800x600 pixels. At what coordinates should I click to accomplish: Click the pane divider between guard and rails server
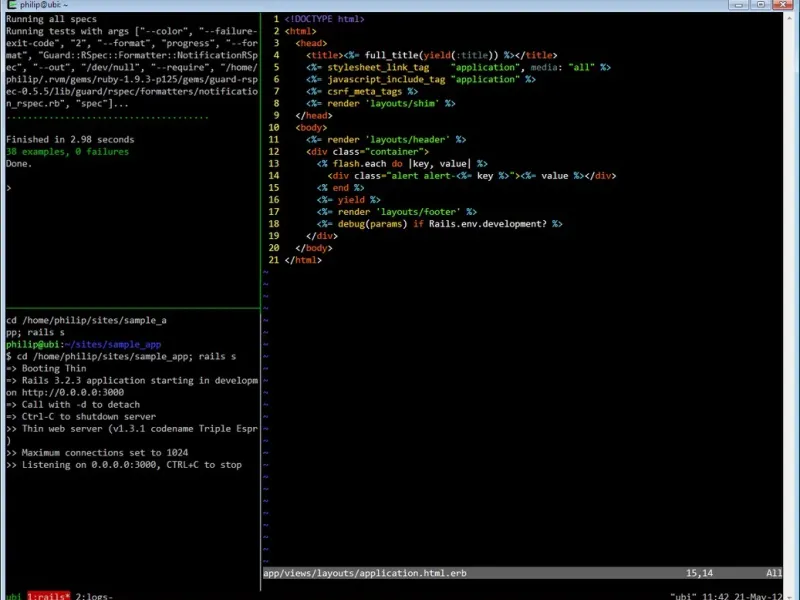pos(133,308)
